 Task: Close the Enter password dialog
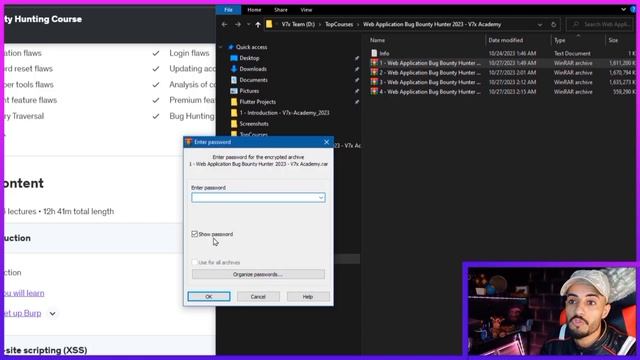click(x=327, y=142)
